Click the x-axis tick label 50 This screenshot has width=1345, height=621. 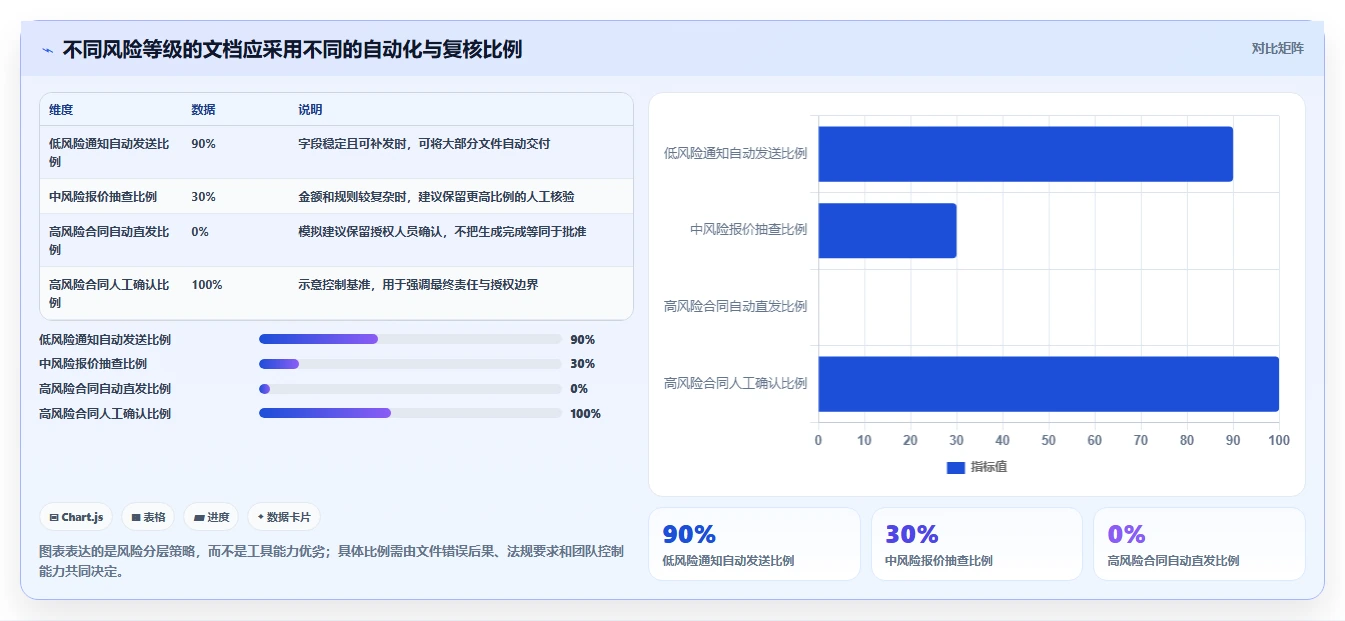click(1048, 440)
